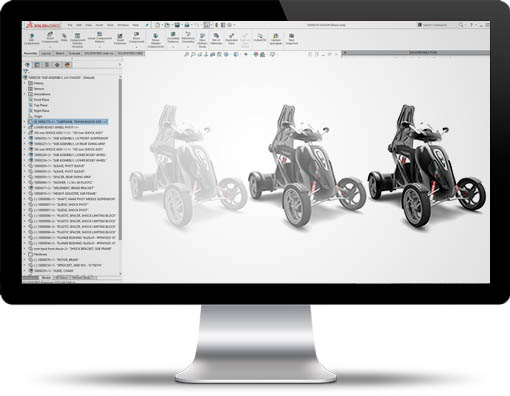Open the File menu

point(70,25)
